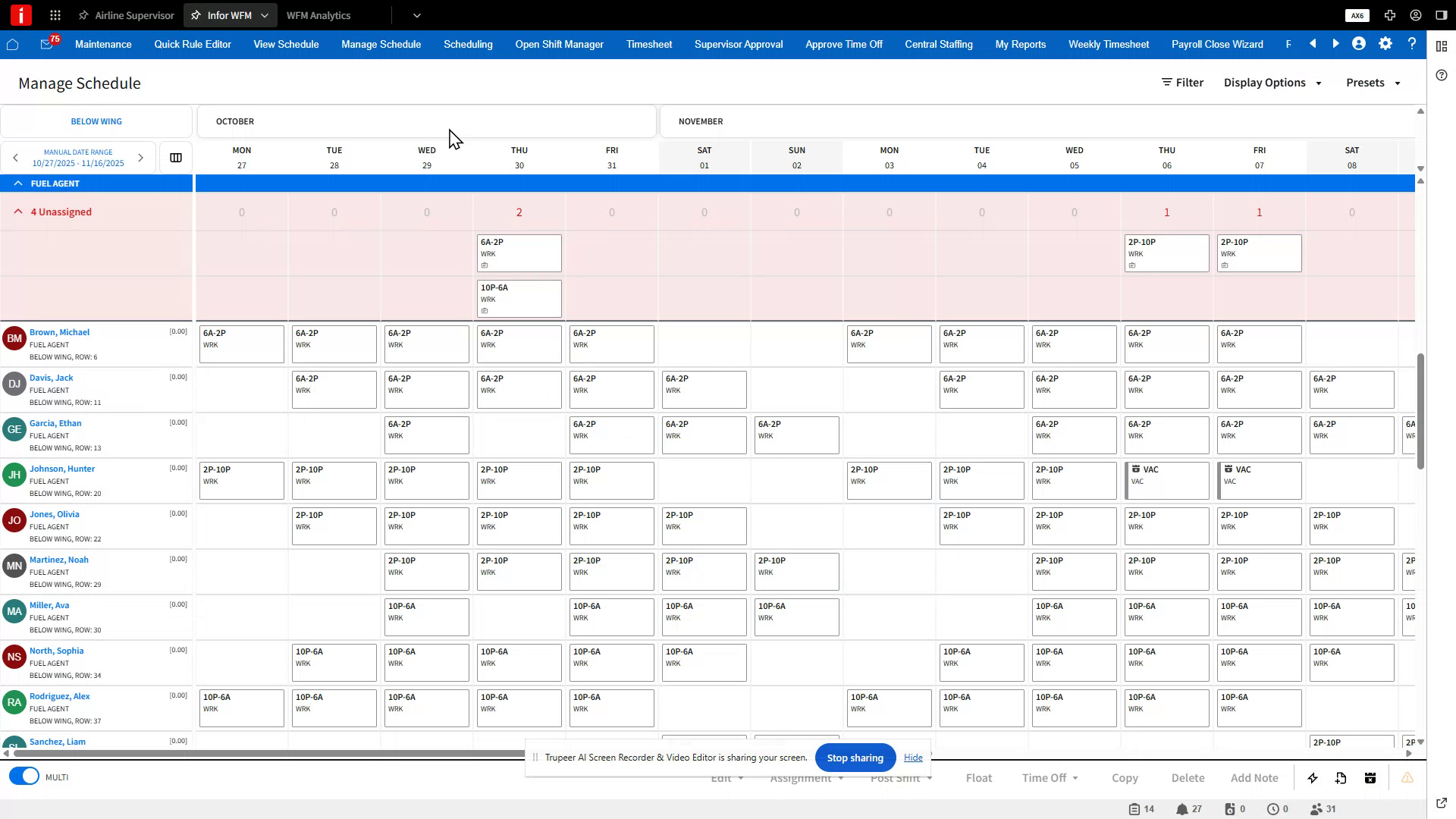Open the Central Staffing menu item
The width and height of the screenshot is (1456, 819).
[938, 44]
